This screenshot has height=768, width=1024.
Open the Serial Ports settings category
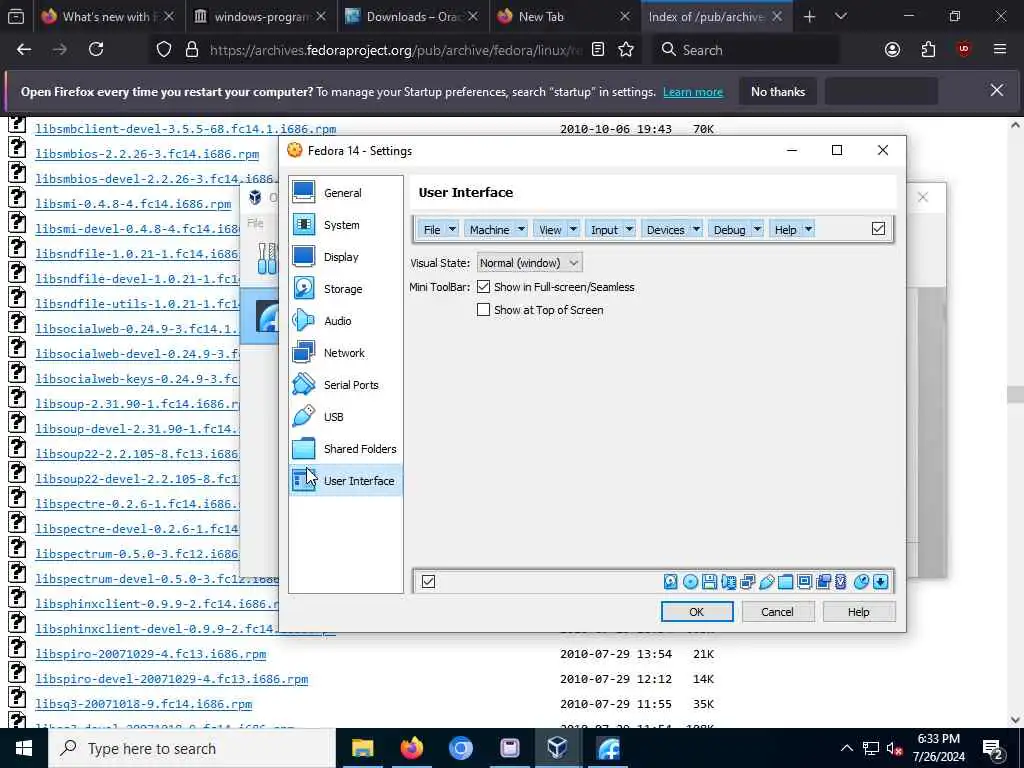click(x=345, y=385)
